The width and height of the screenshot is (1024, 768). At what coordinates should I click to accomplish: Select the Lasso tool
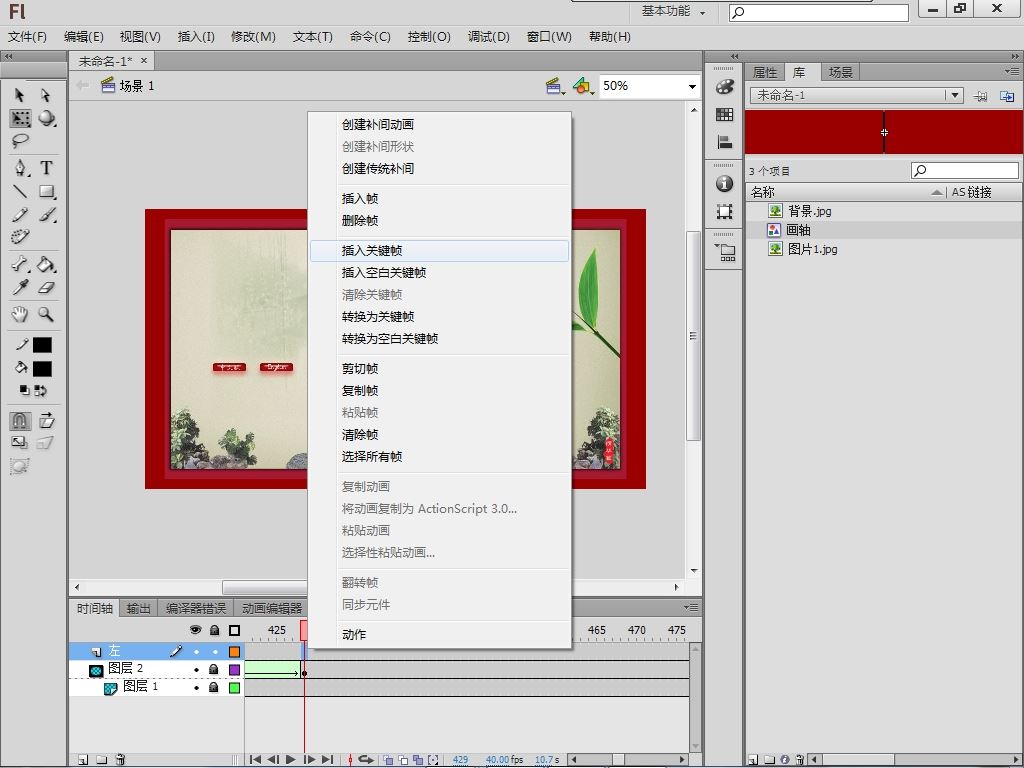(x=20, y=141)
